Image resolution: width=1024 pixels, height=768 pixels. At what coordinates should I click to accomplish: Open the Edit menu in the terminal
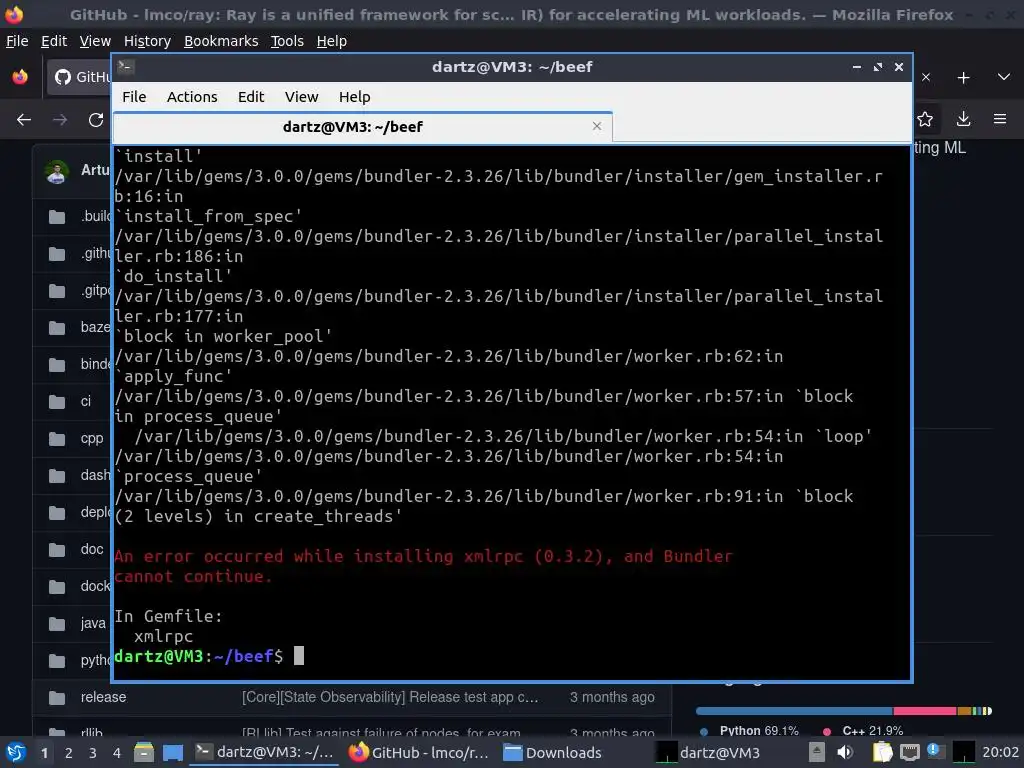tap(251, 97)
